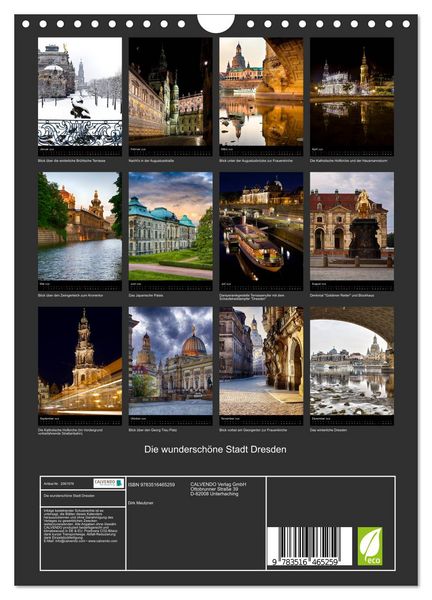Viewport: 432px width, 600px height.
Task: Click caption 'Blick unter der Augustusbrücke zur Frauenkirche'
Action: click(256, 161)
